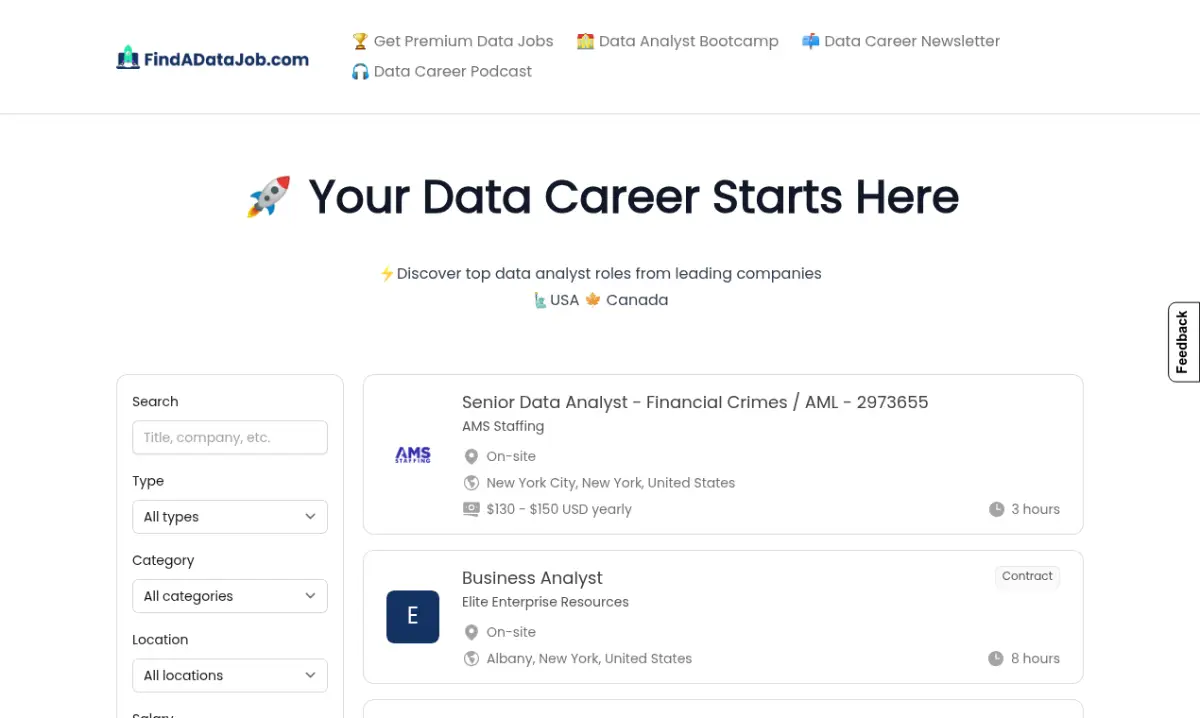This screenshot has height=718, width=1200.
Task: Open the Business Analyst job listing
Action: [532, 578]
